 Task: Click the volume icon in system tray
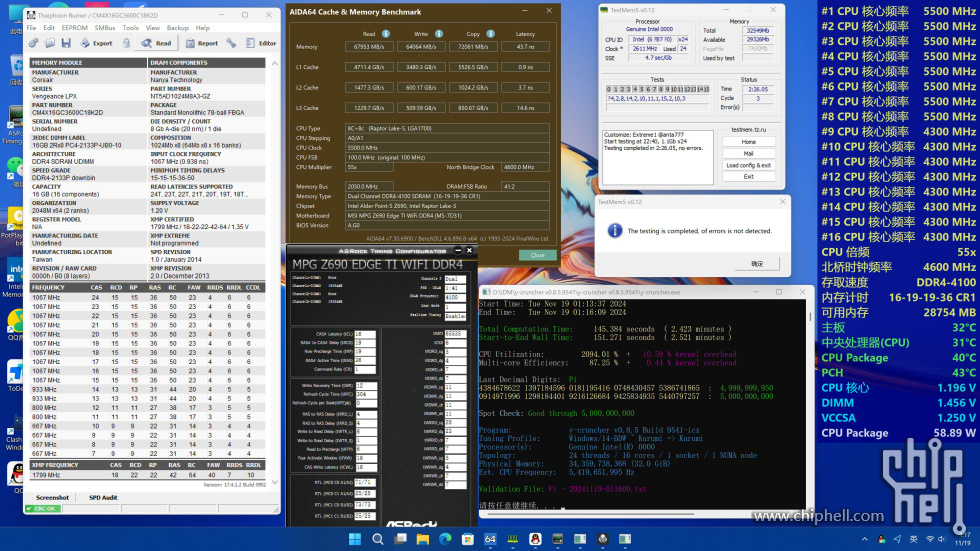(x=942, y=539)
